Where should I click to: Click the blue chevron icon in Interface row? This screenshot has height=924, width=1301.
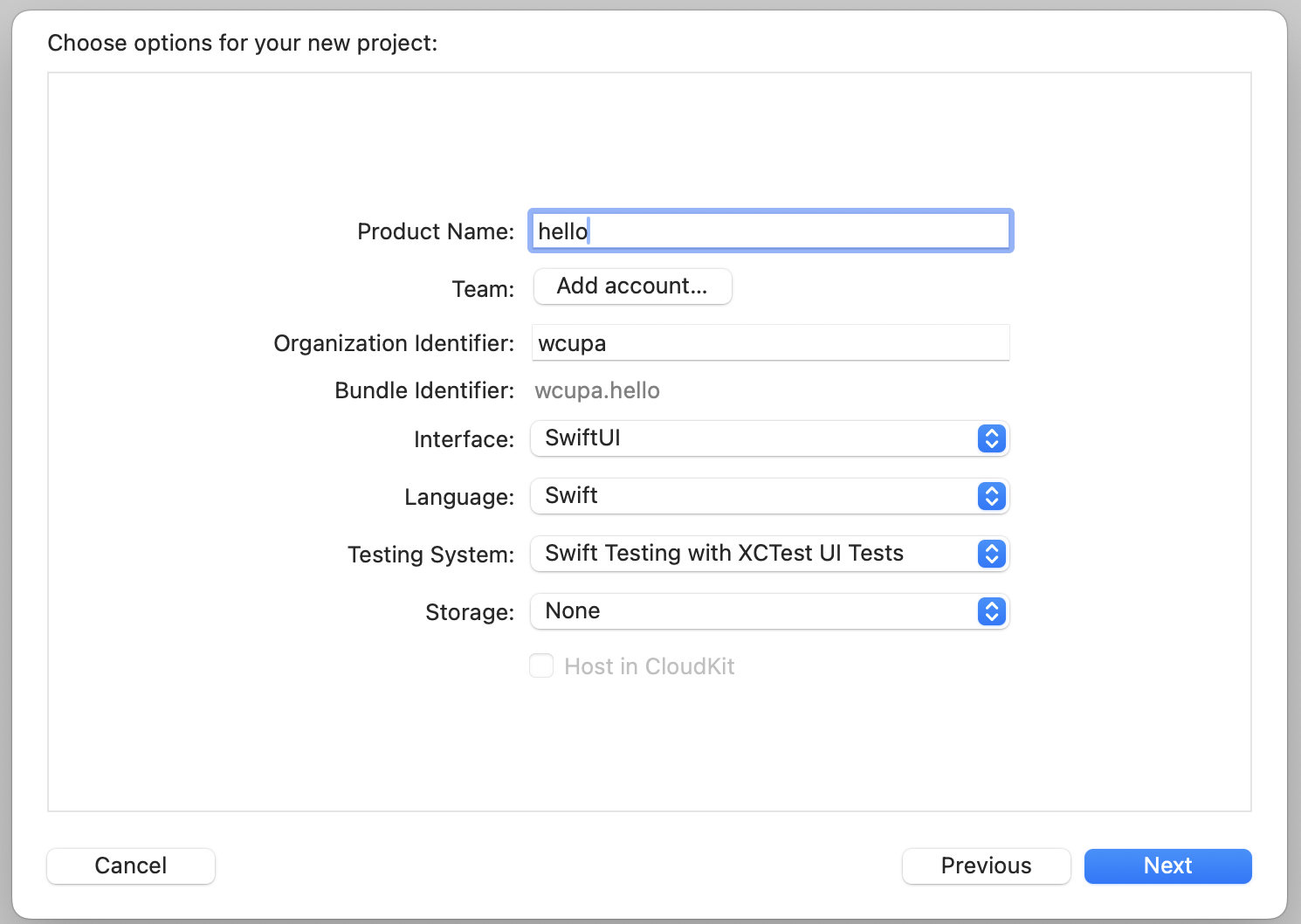(x=991, y=438)
